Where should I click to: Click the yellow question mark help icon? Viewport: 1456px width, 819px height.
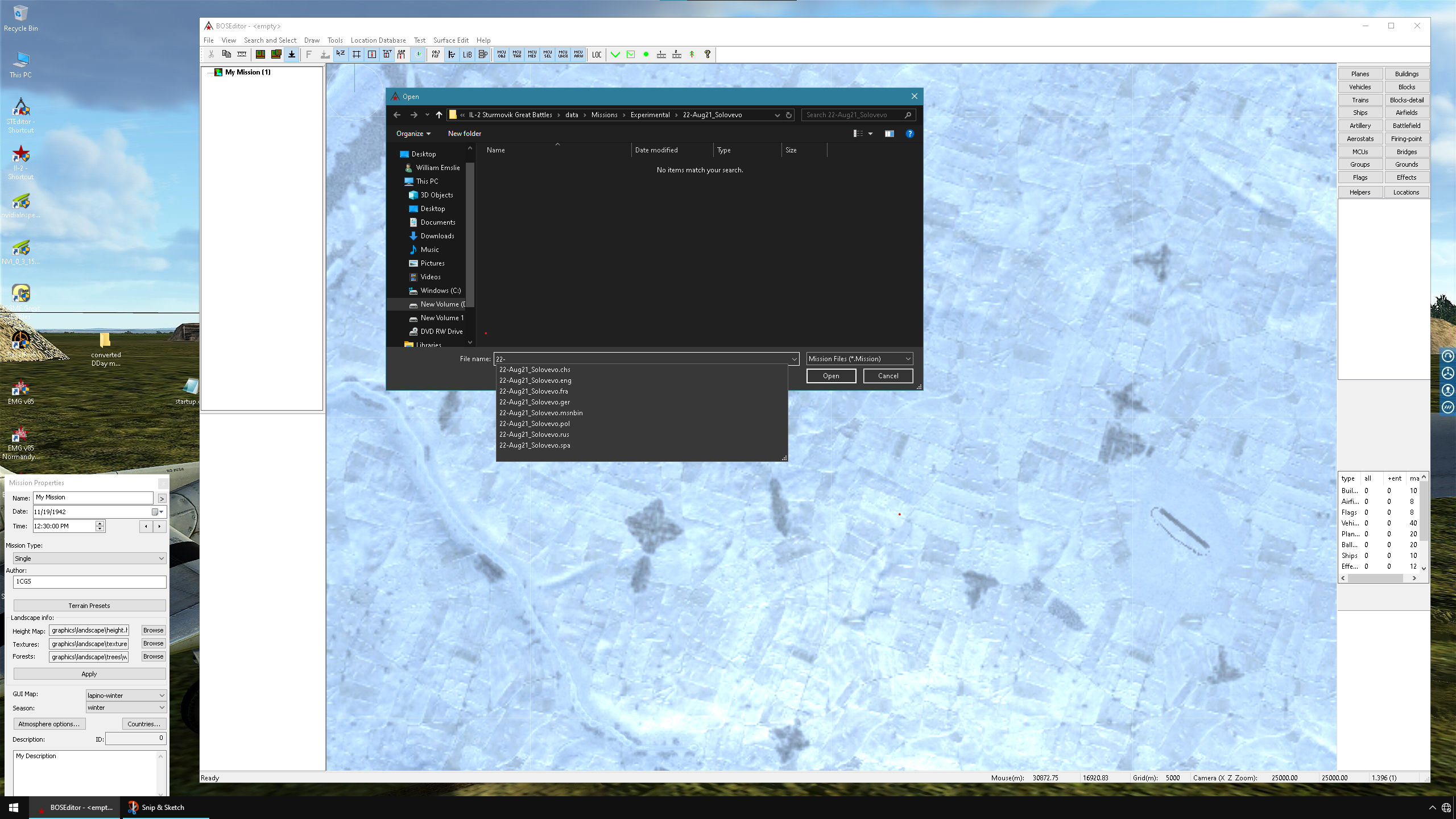click(x=708, y=55)
